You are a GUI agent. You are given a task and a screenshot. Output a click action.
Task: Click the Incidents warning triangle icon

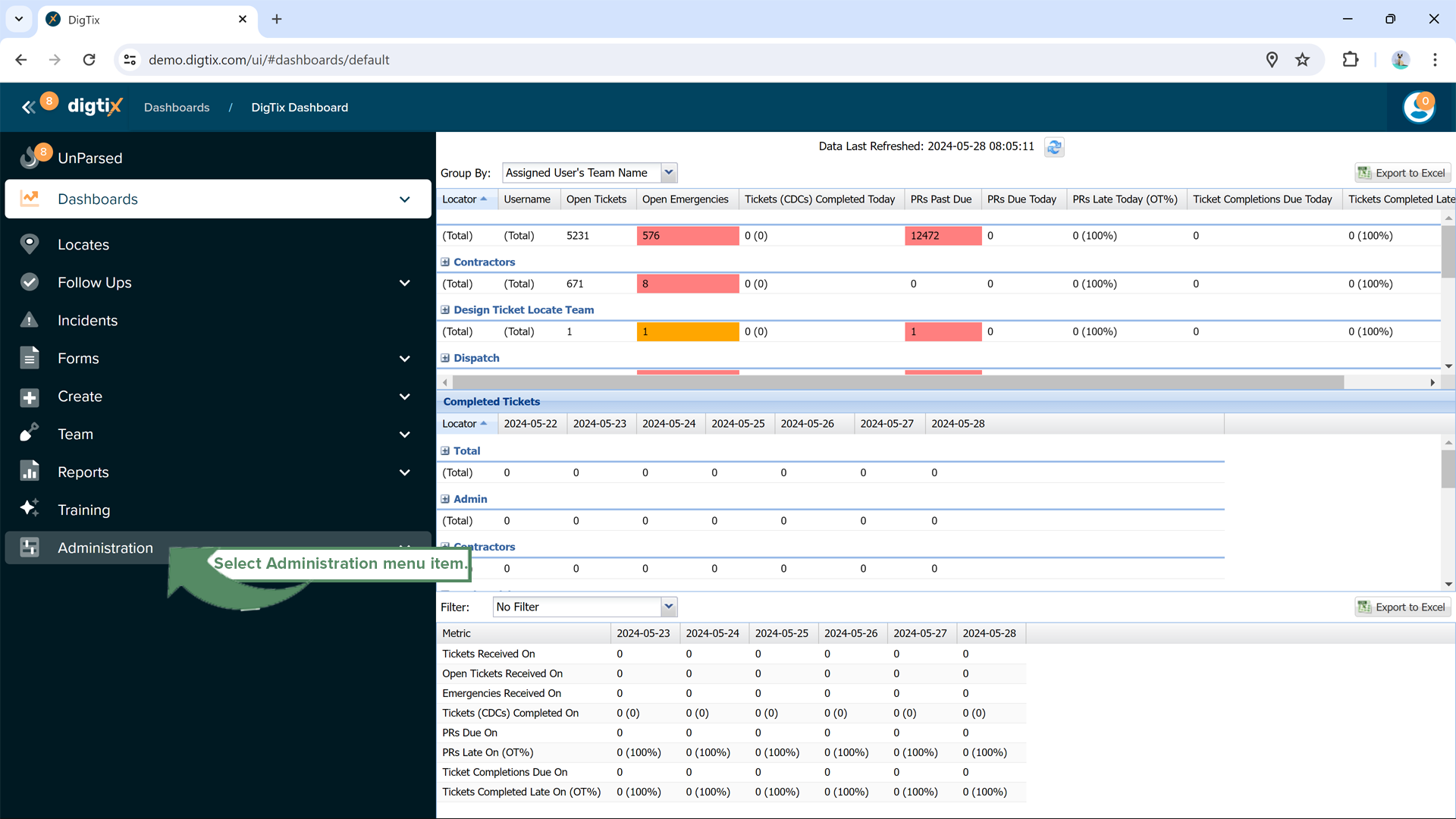[x=30, y=320]
